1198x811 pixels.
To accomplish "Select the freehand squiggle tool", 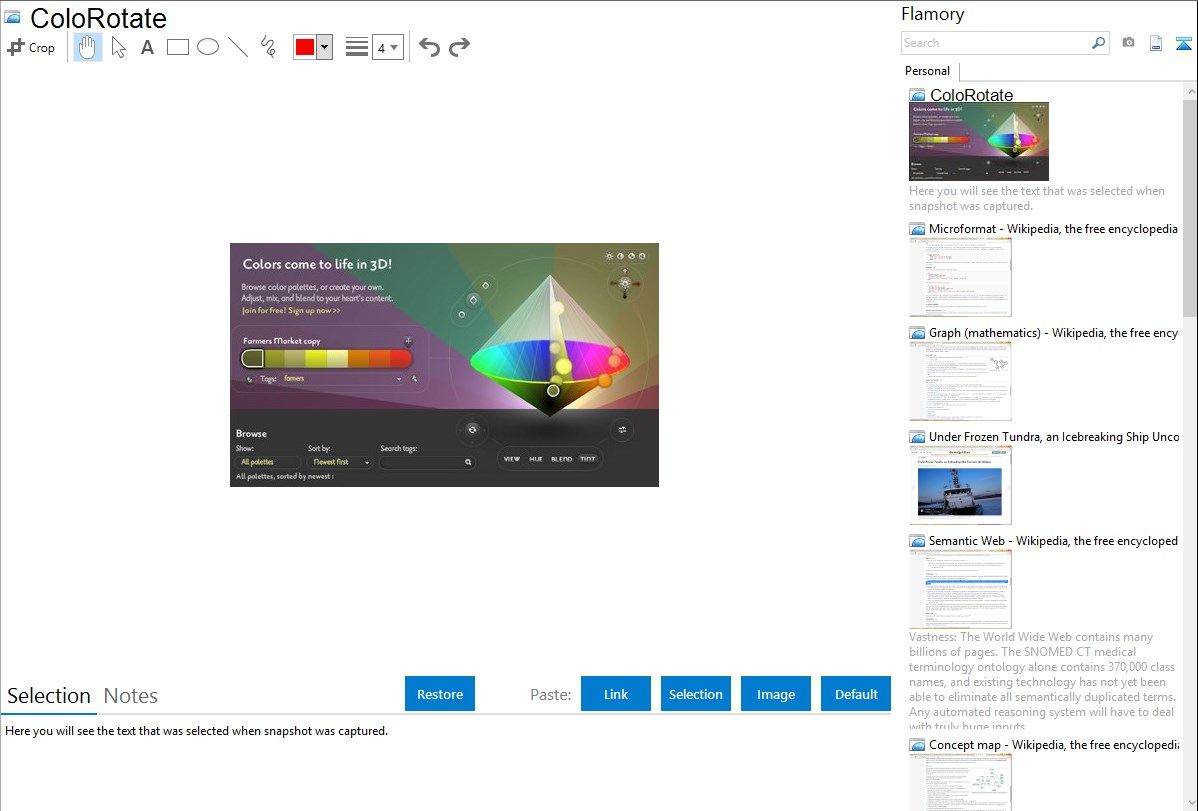I will [x=268, y=47].
